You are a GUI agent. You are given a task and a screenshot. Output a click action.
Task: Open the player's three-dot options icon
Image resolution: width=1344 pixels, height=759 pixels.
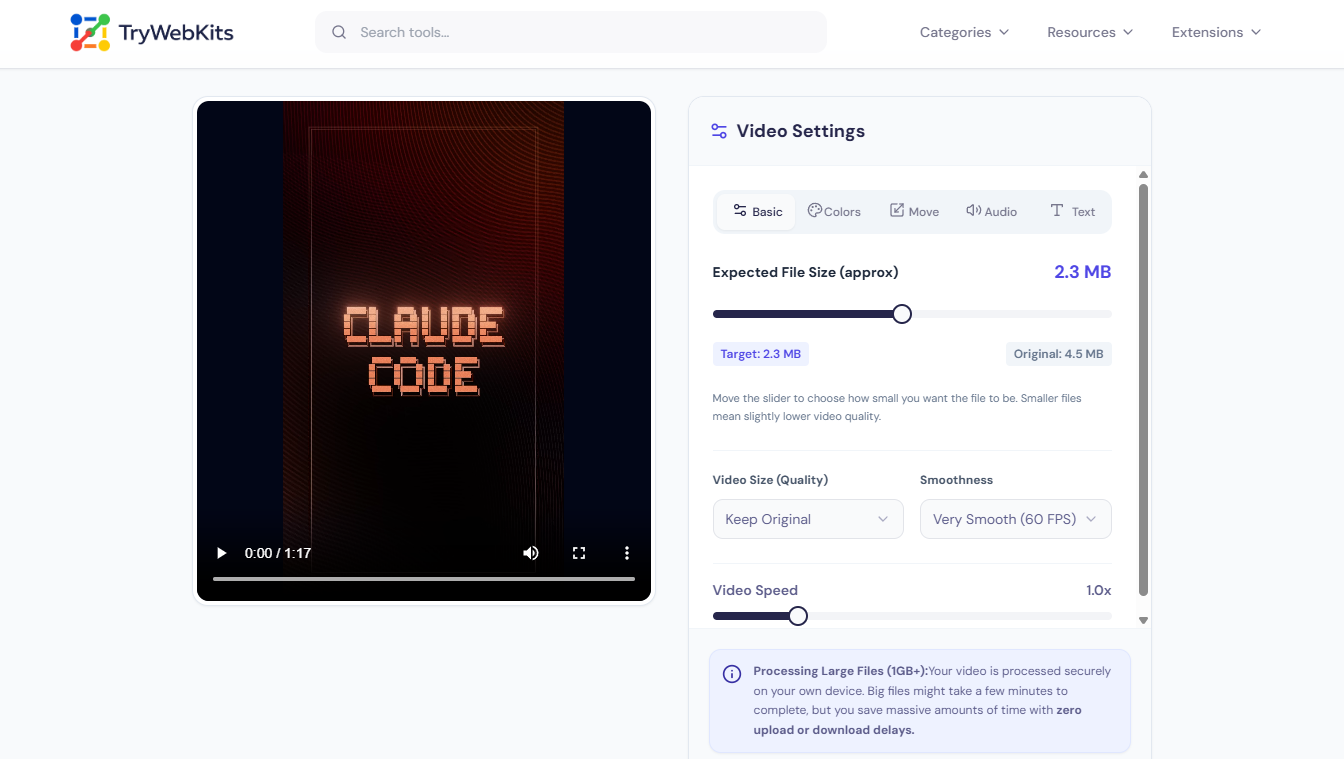click(626, 552)
